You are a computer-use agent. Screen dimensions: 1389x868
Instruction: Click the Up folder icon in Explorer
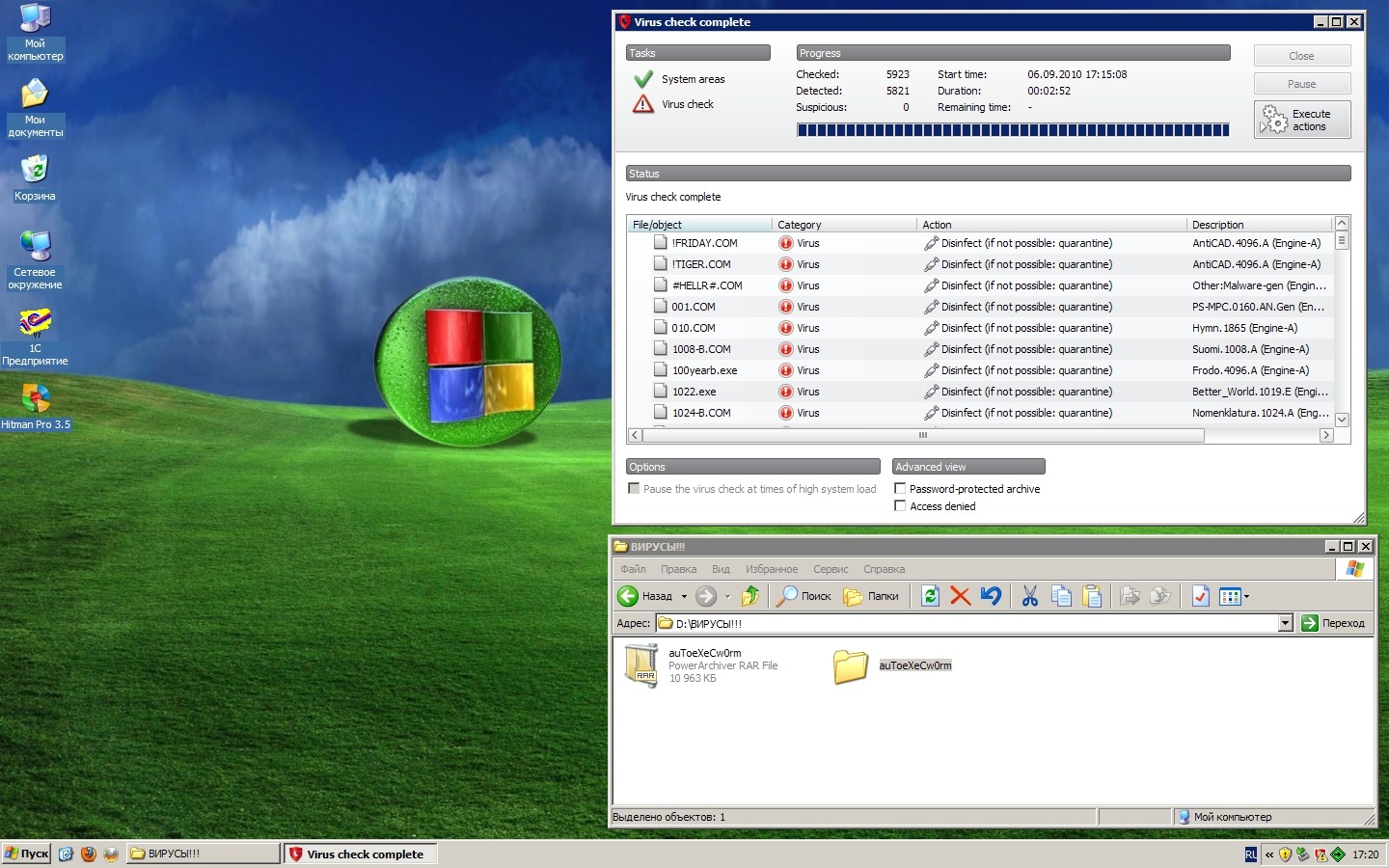coord(750,596)
